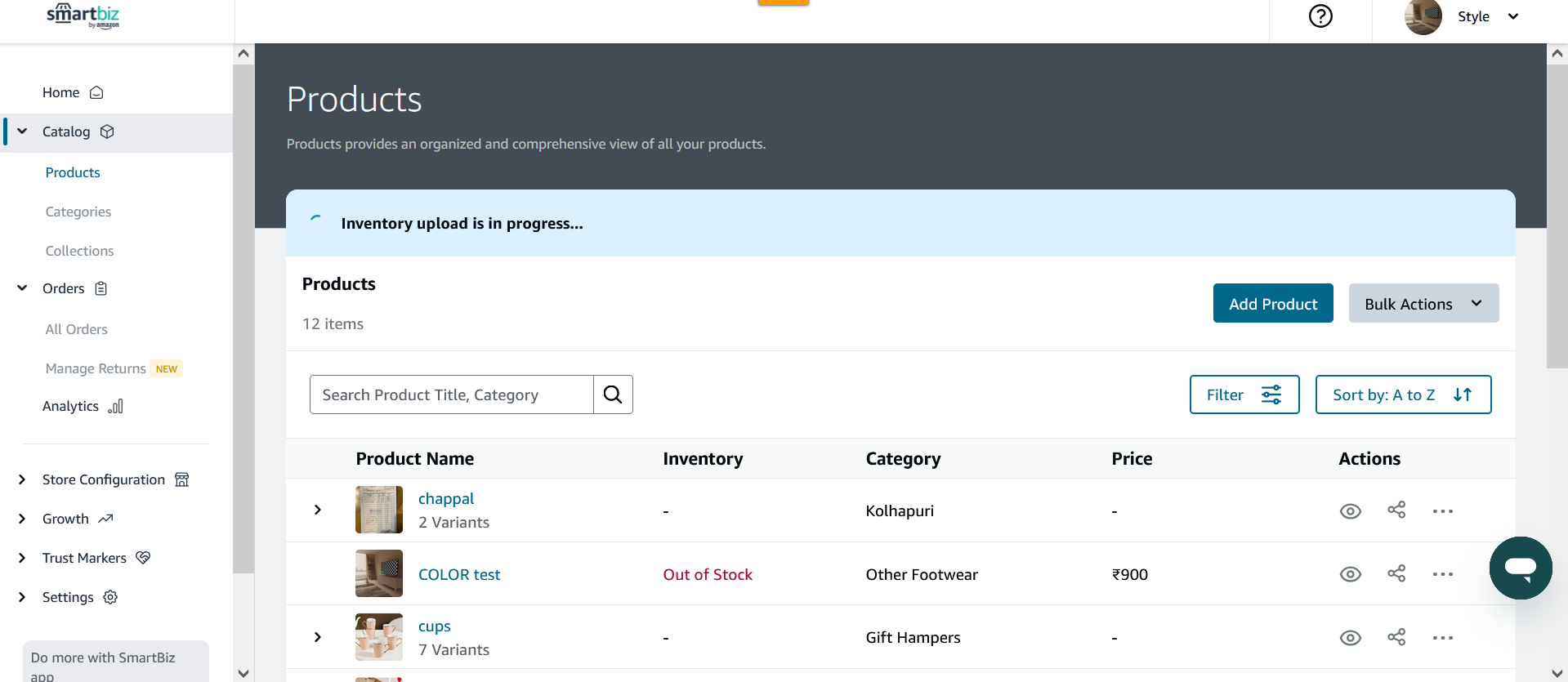This screenshot has width=1568, height=682.
Task: Click sidebar scrollbar down arrow
Action: pos(243,672)
